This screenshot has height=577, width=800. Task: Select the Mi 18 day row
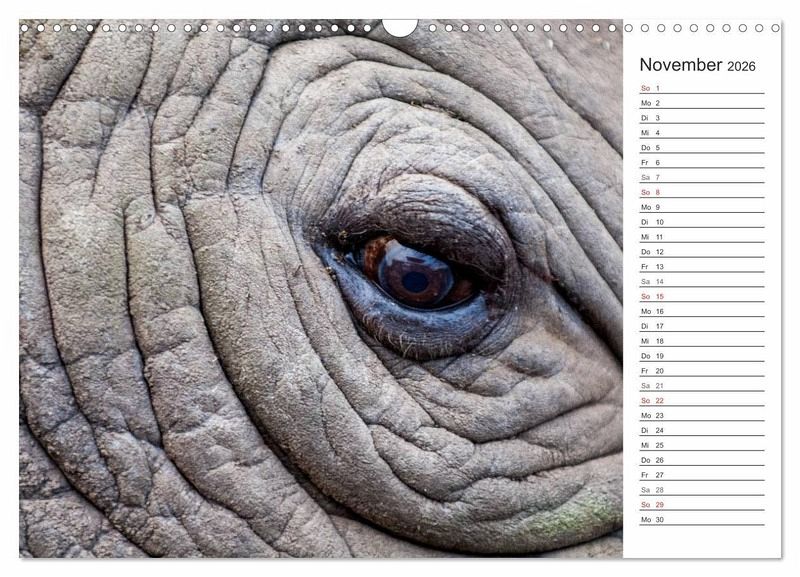pos(701,341)
